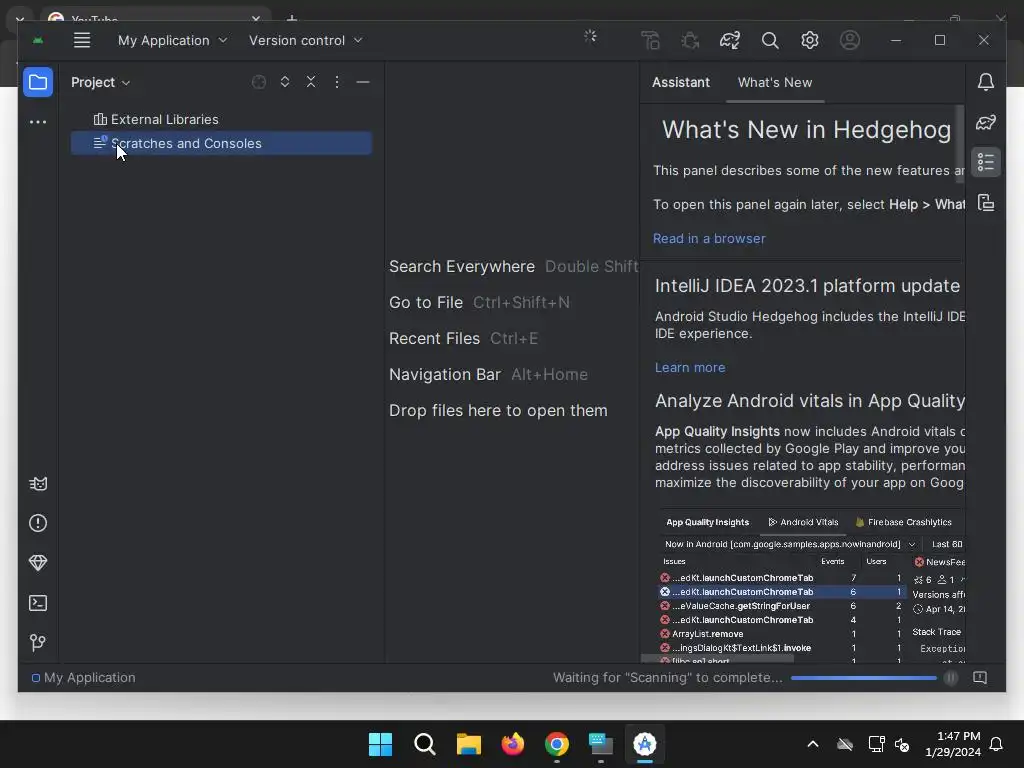Viewport: 1024px width, 768px height.
Task: Open the Notifications bell
Action: pyautogui.click(x=985, y=82)
